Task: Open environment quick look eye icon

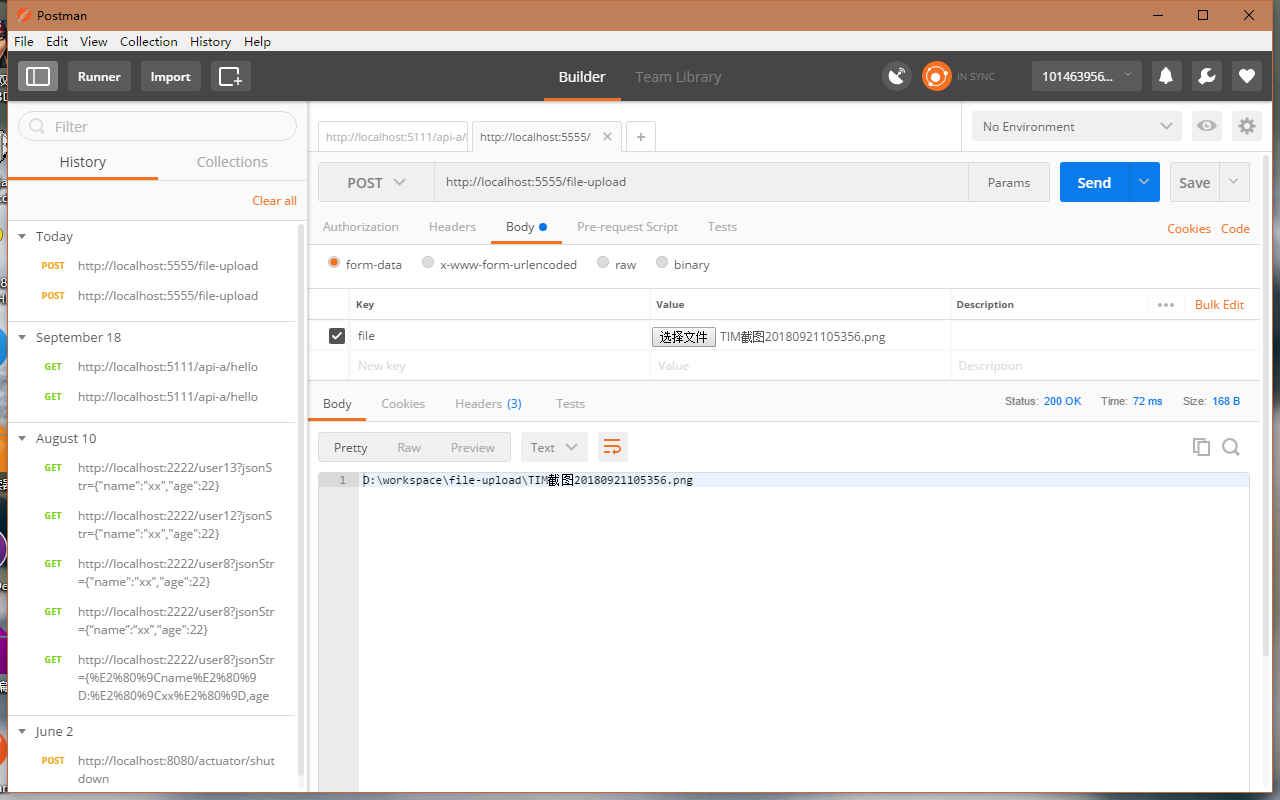Action: click(1208, 126)
